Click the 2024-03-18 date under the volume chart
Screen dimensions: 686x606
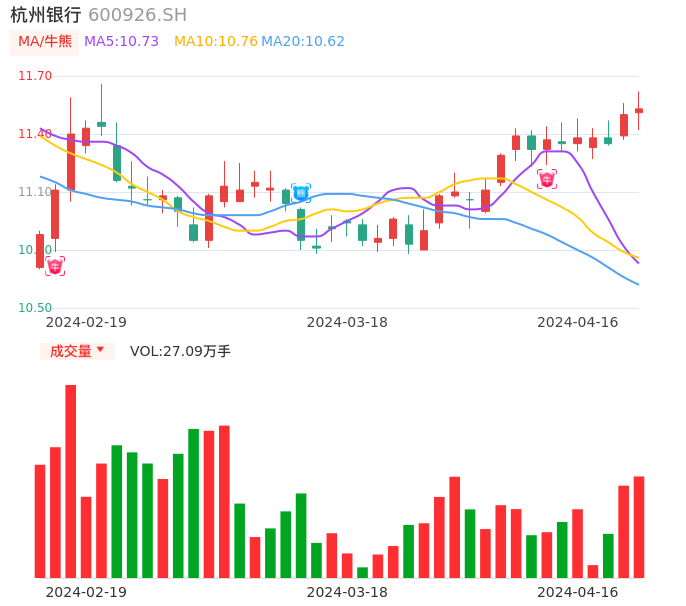point(347,592)
